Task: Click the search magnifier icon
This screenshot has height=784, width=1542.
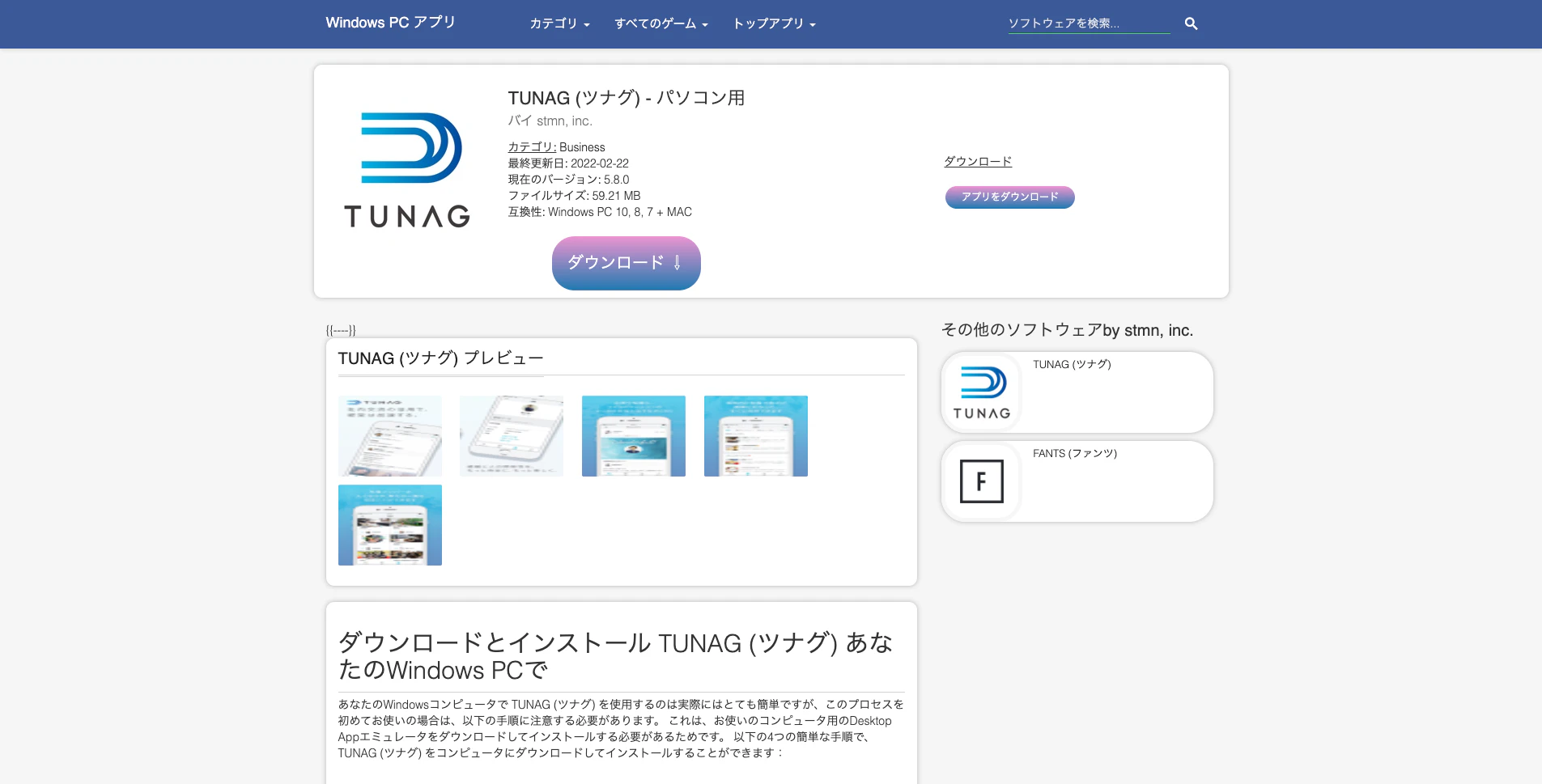Action: [x=1191, y=23]
